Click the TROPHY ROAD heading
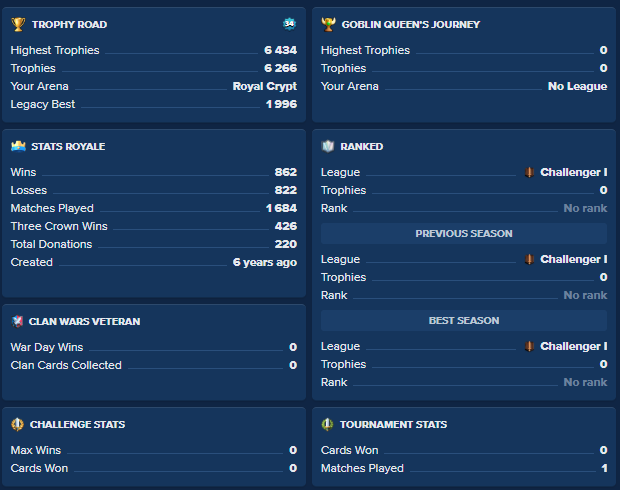This screenshot has height=490, width=620. pyautogui.click(x=70, y=25)
